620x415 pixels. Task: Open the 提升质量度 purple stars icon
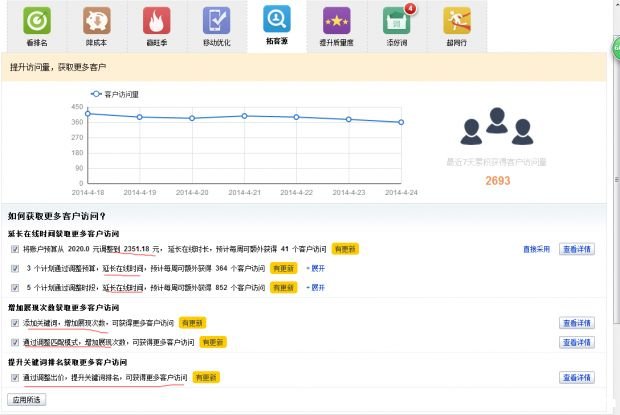pyautogui.click(x=336, y=21)
